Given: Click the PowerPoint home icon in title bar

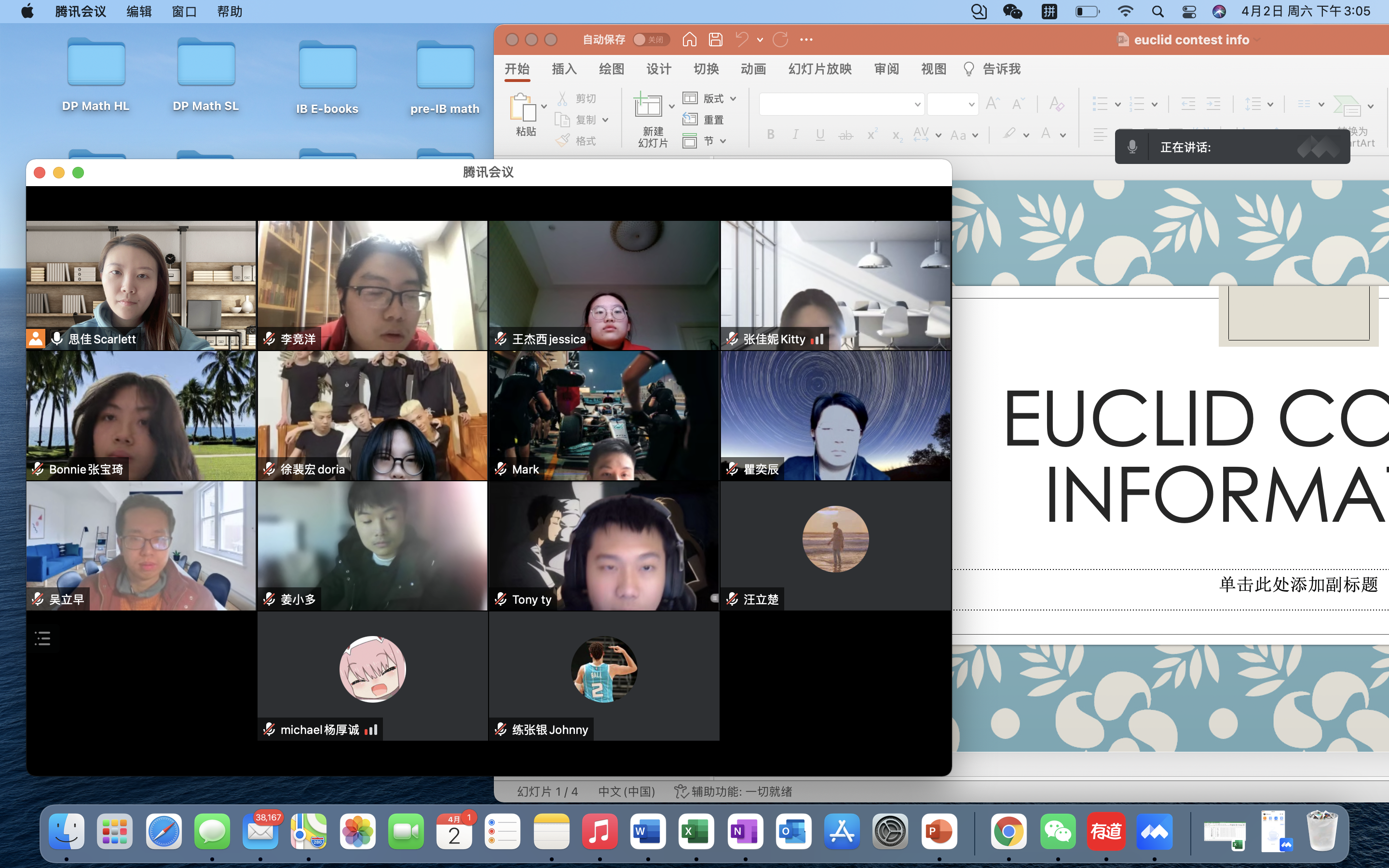Looking at the screenshot, I should pyautogui.click(x=689, y=40).
